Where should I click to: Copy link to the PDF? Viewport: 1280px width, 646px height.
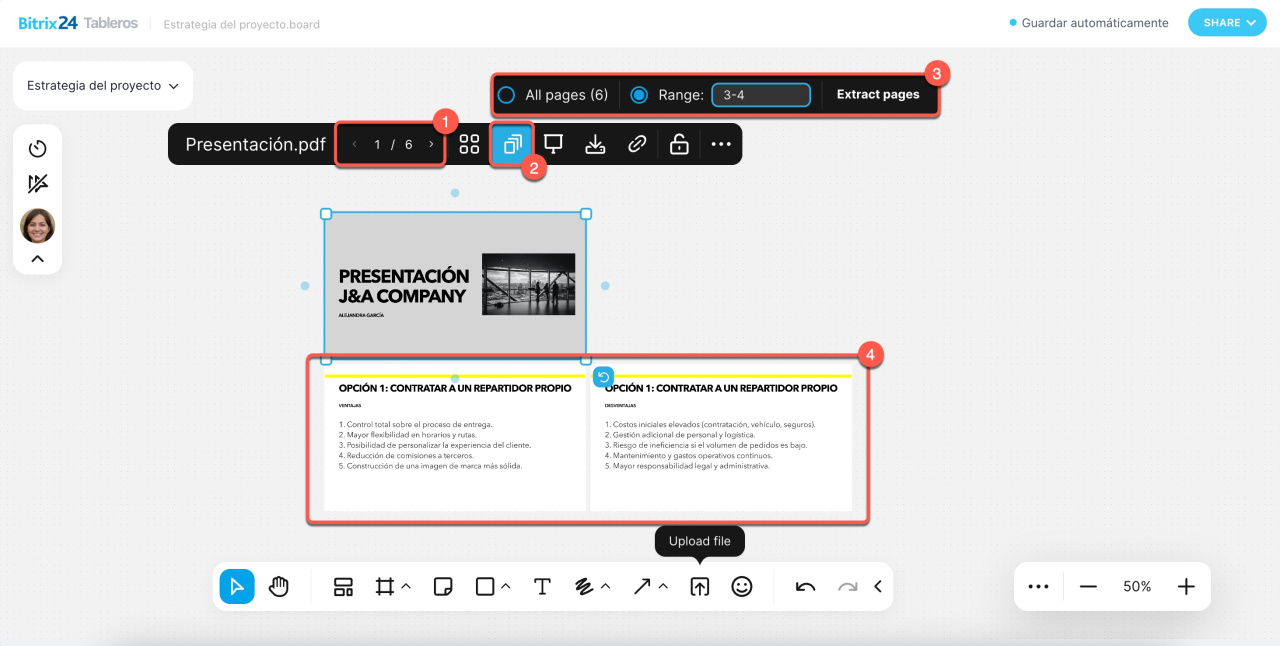click(x=637, y=144)
